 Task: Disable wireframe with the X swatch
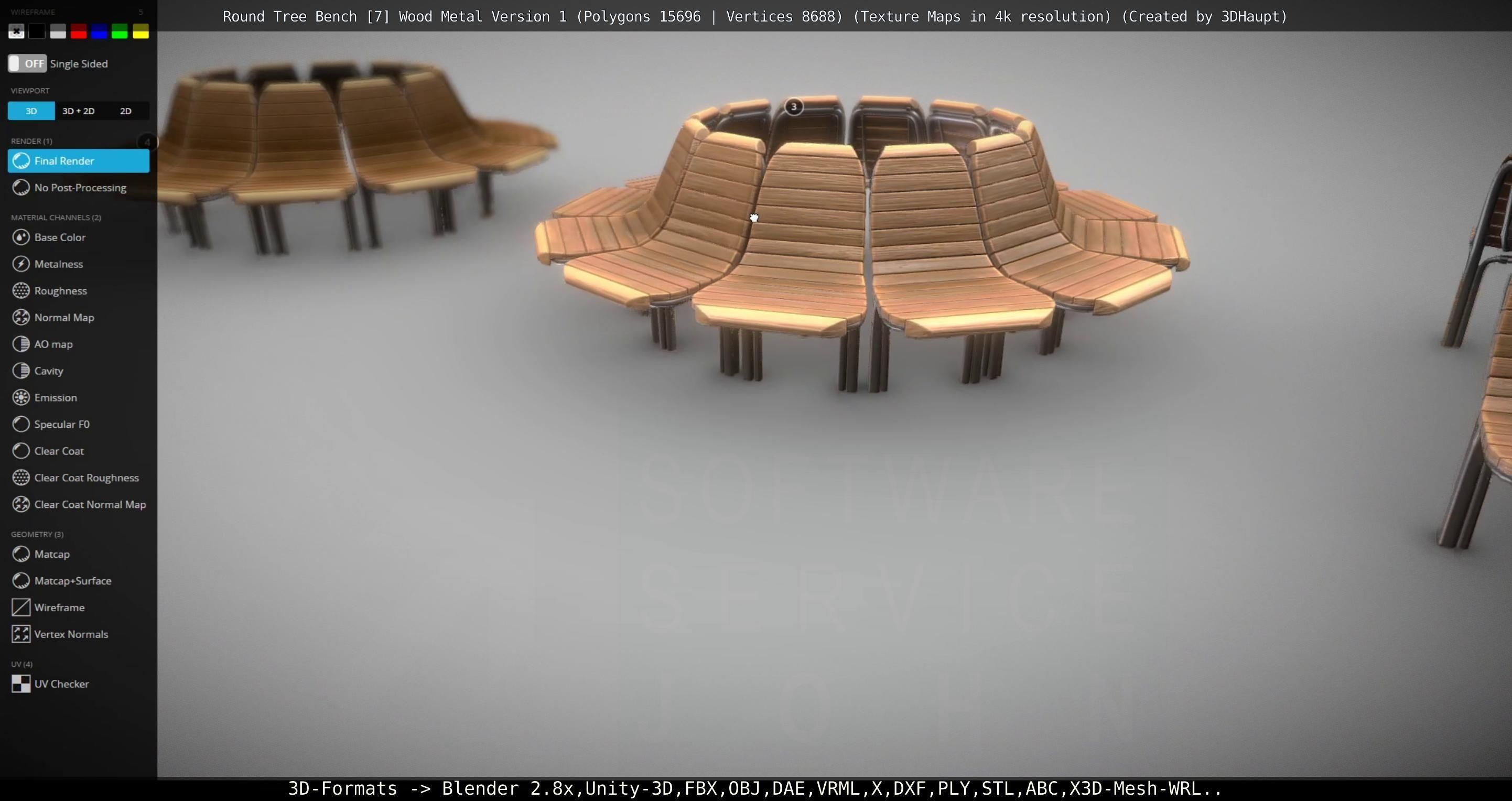click(x=16, y=31)
